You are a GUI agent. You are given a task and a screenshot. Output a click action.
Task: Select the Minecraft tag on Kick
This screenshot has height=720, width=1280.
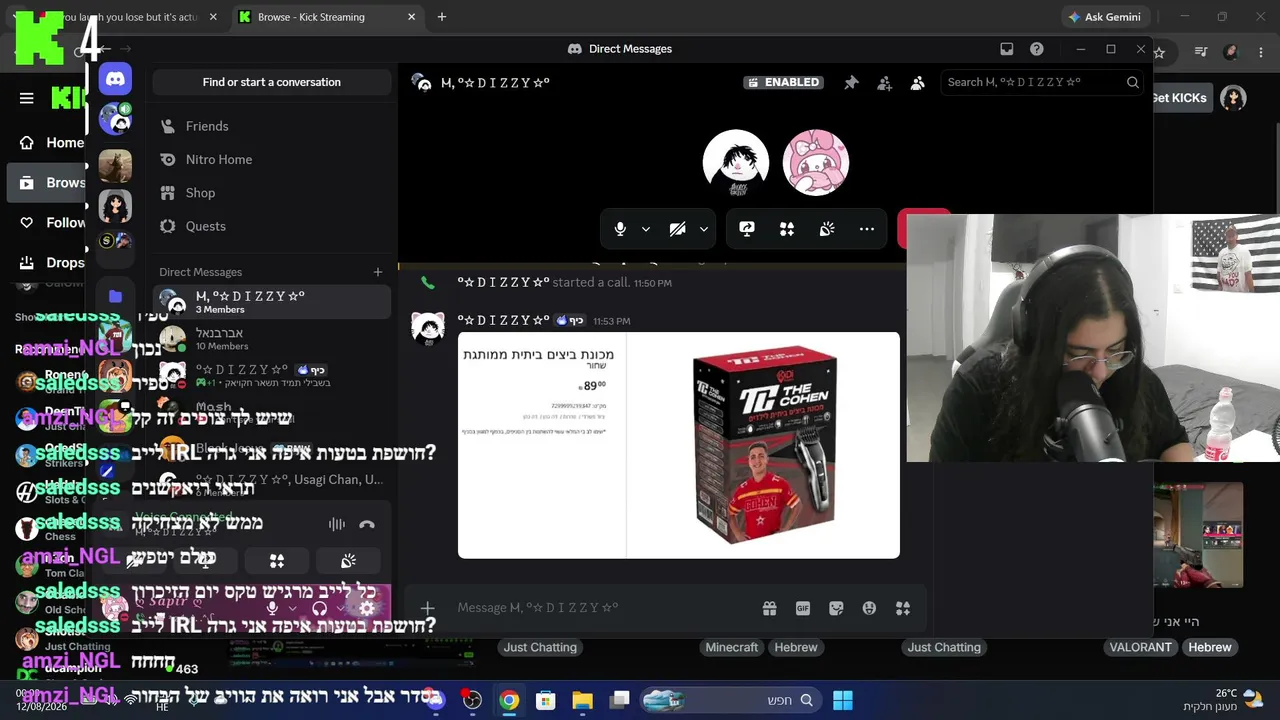coord(732,647)
